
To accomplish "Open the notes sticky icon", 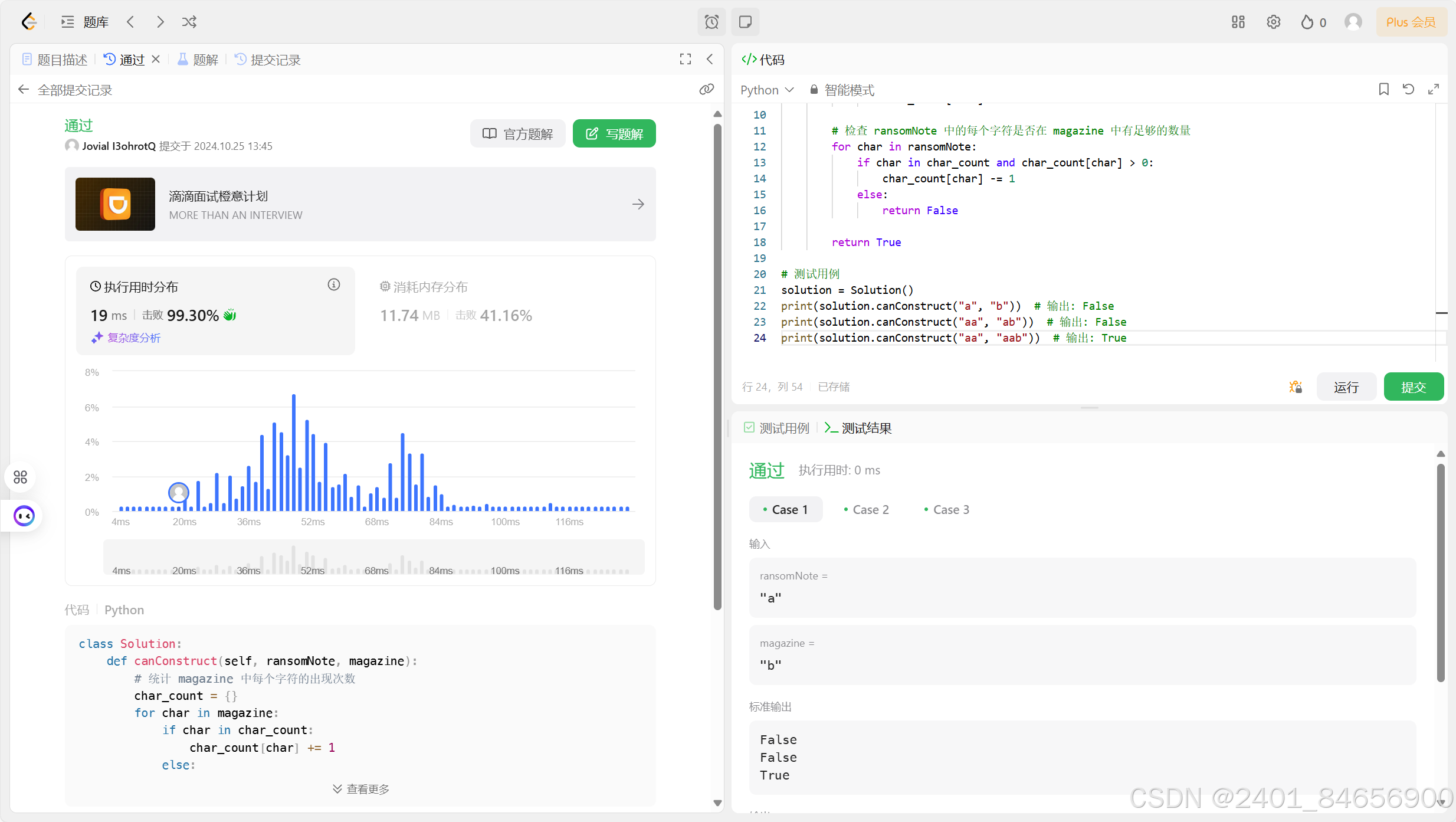I will tap(745, 22).
